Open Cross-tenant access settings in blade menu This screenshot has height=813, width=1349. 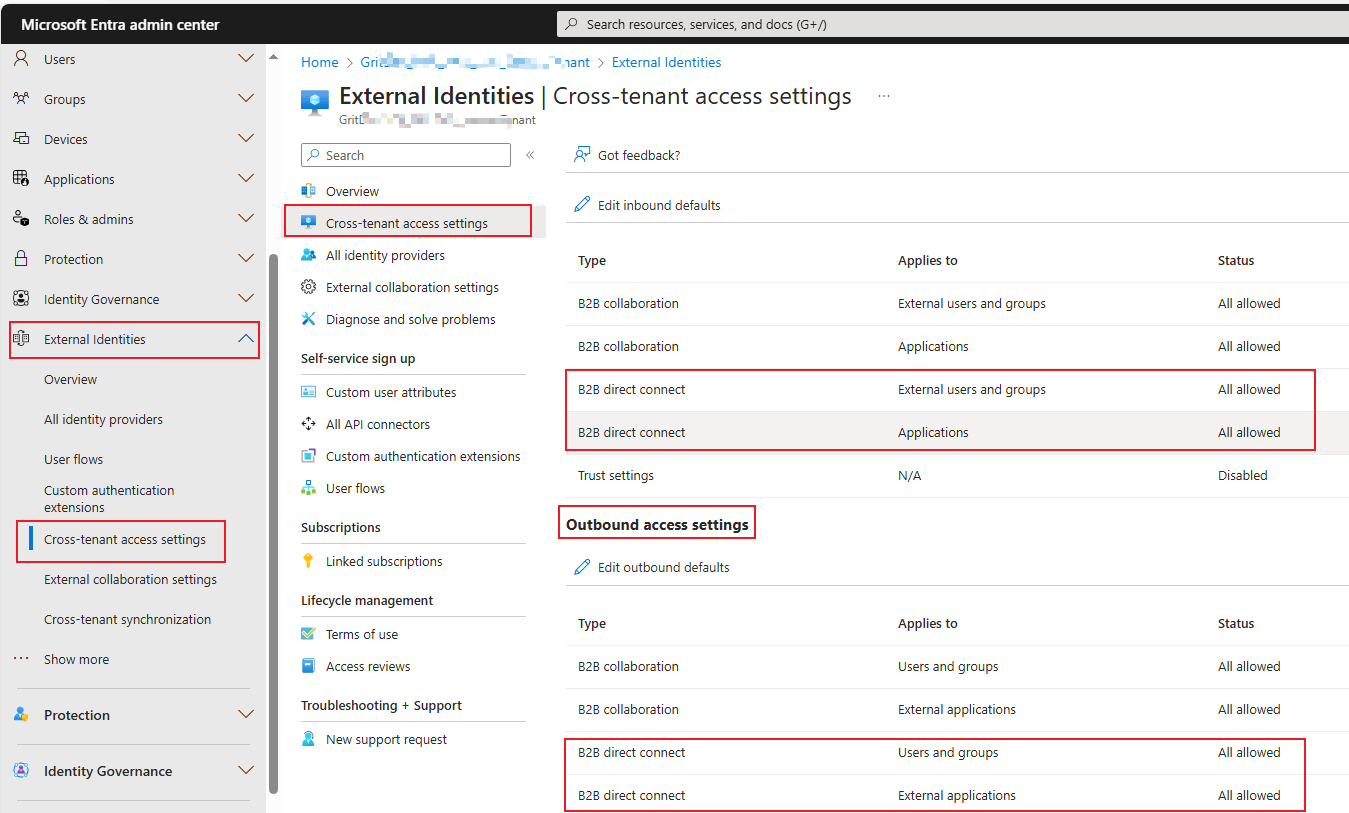[x=407, y=223]
